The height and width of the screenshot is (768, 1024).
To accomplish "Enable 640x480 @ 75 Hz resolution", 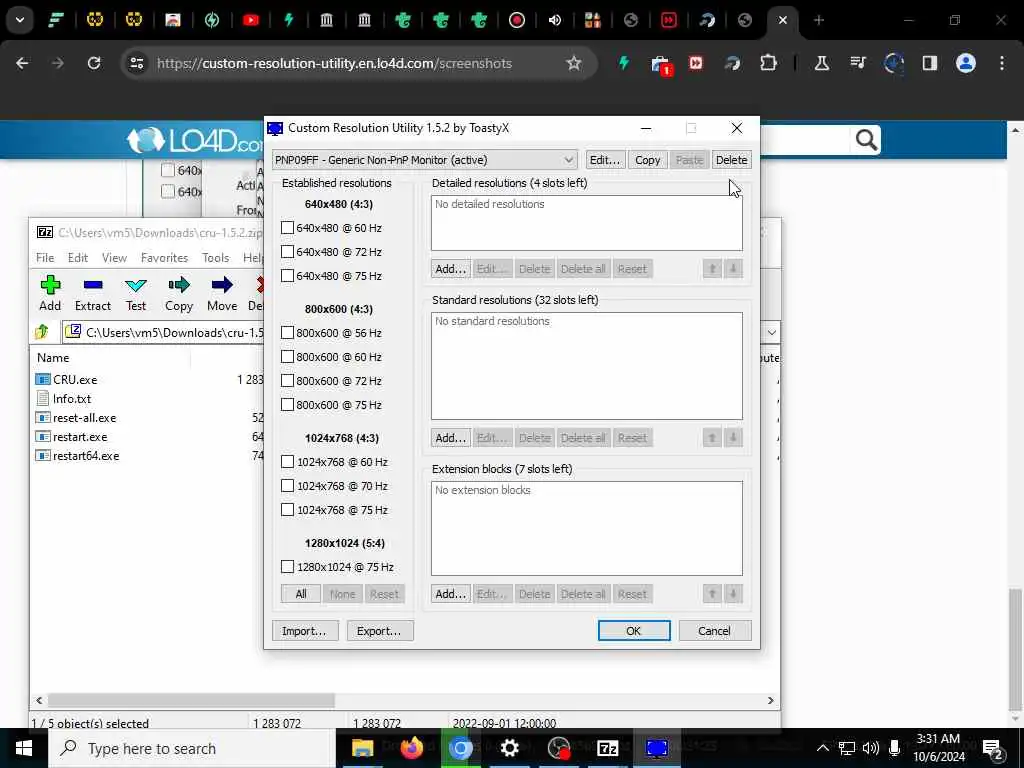I will point(287,276).
